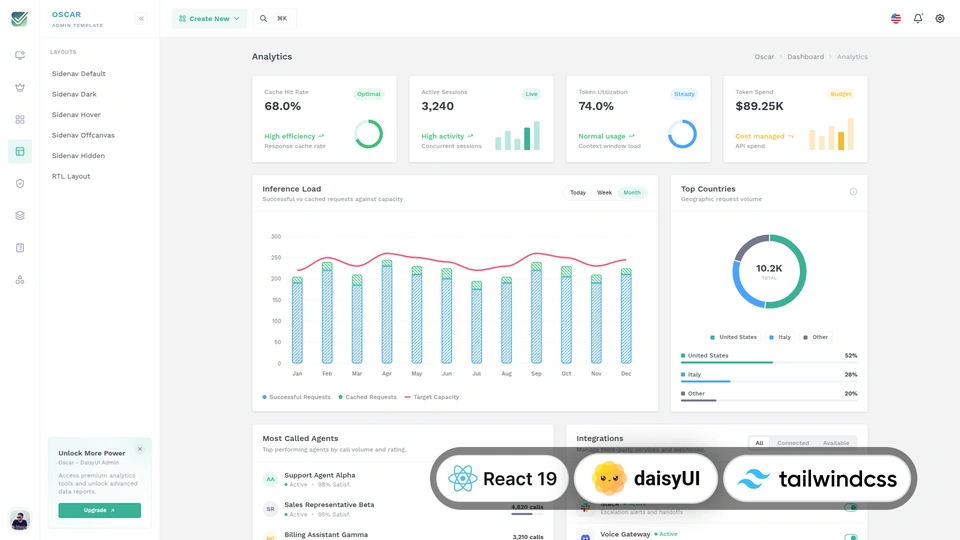
Task: Click the Support Agent Alpha AA avatar
Action: click(x=270, y=479)
